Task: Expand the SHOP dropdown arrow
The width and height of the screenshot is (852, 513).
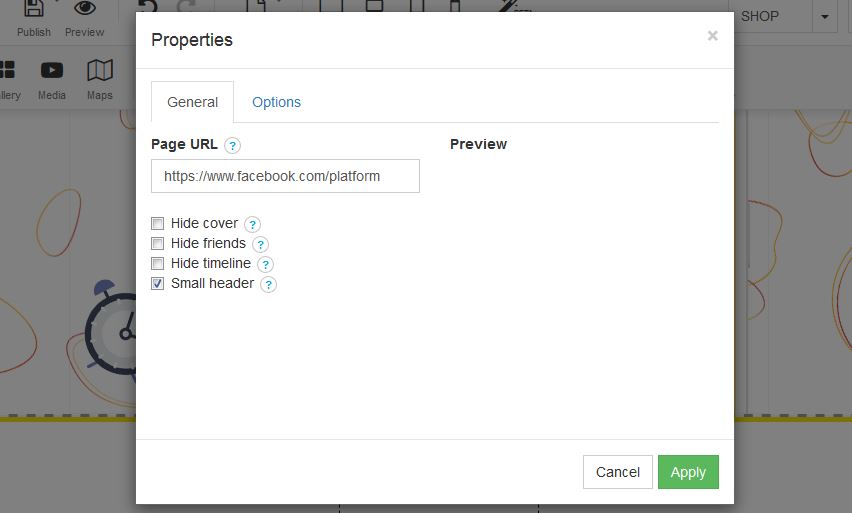Action: (825, 17)
